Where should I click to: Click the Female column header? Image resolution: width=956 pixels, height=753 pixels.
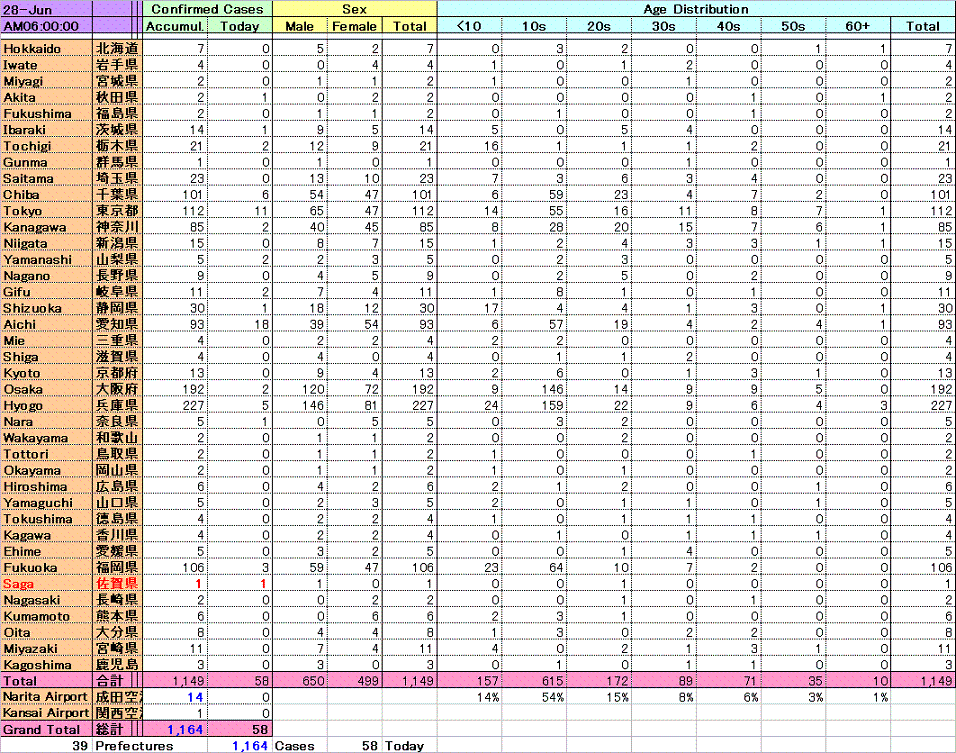[355, 26]
